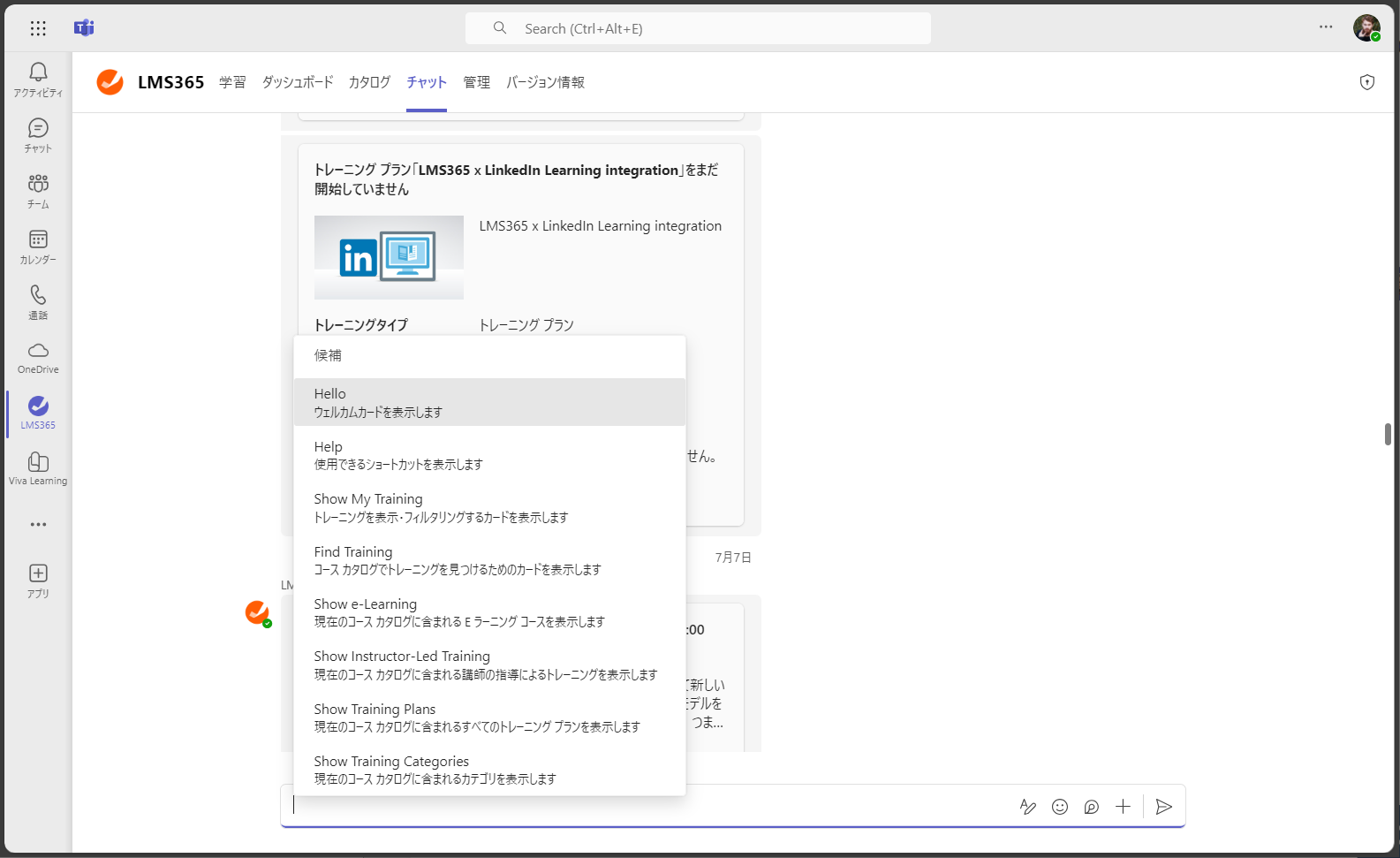Click the LMS365 x LinkedIn Learning integration title

click(x=601, y=226)
